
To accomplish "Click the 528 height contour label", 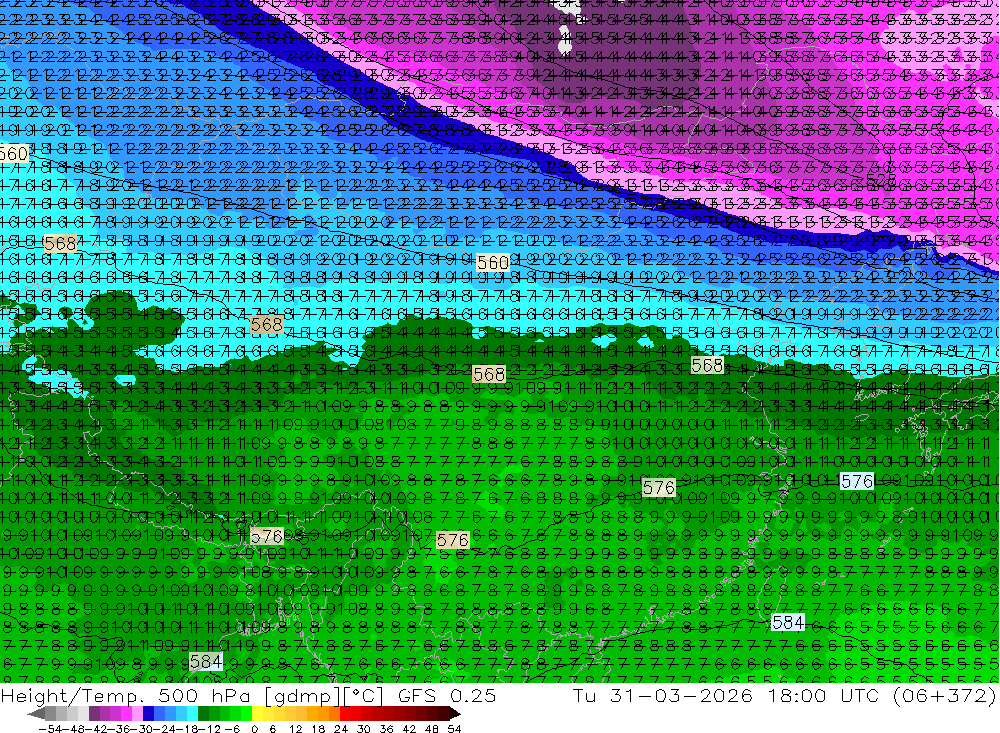I will pos(882,181).
